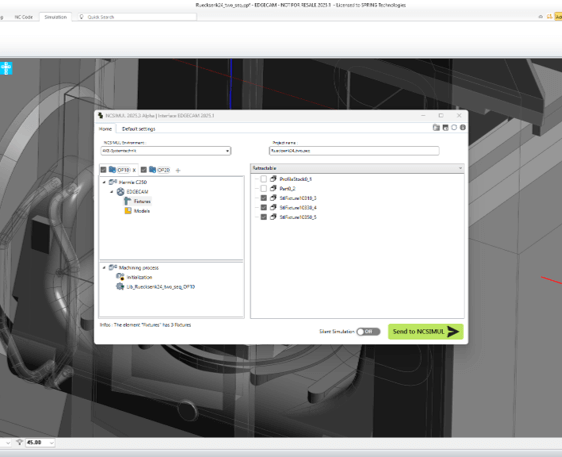Click the Hermle C250 machine icon

tap(113, 182)
